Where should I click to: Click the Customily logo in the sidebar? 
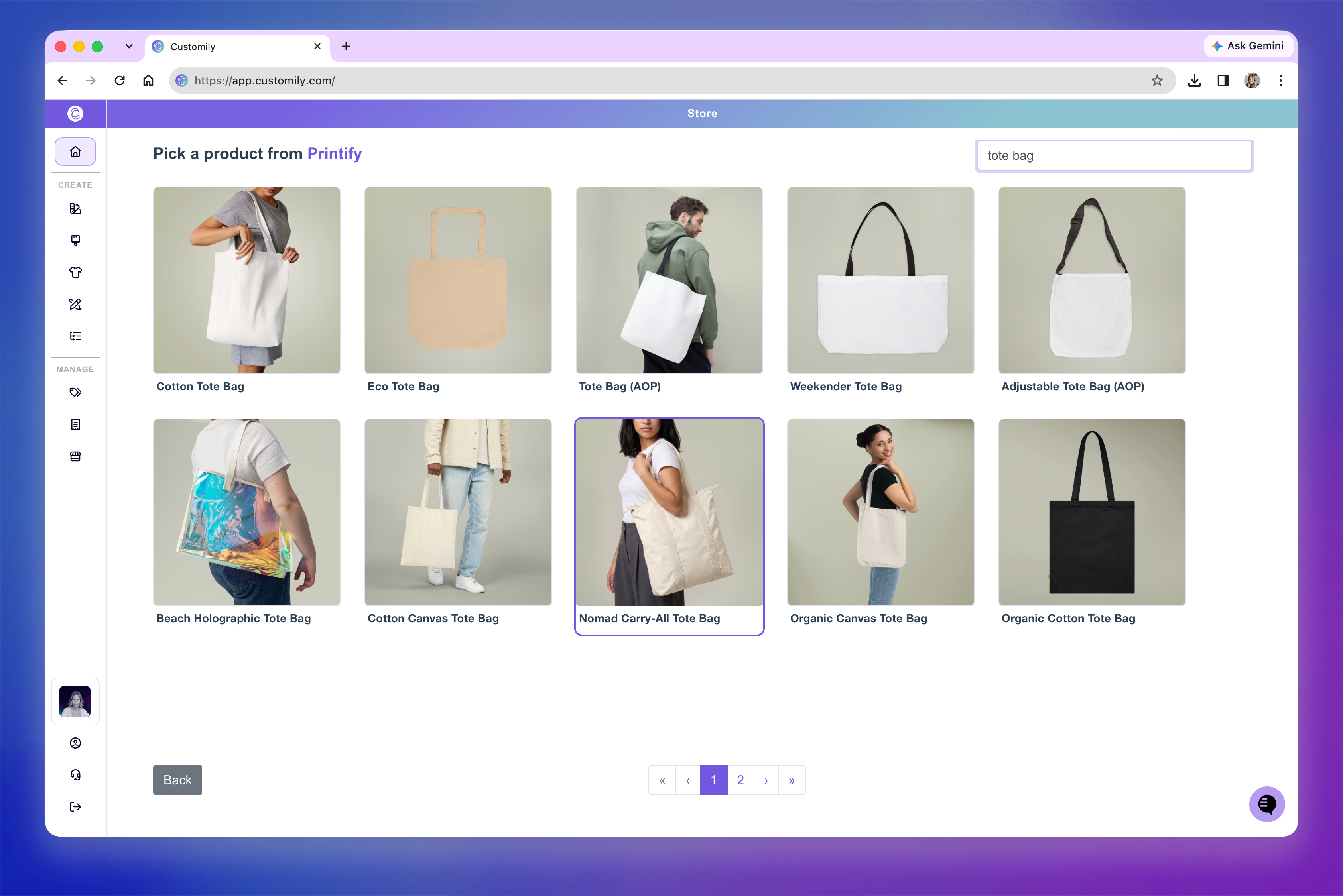click(x=75, y=114)
